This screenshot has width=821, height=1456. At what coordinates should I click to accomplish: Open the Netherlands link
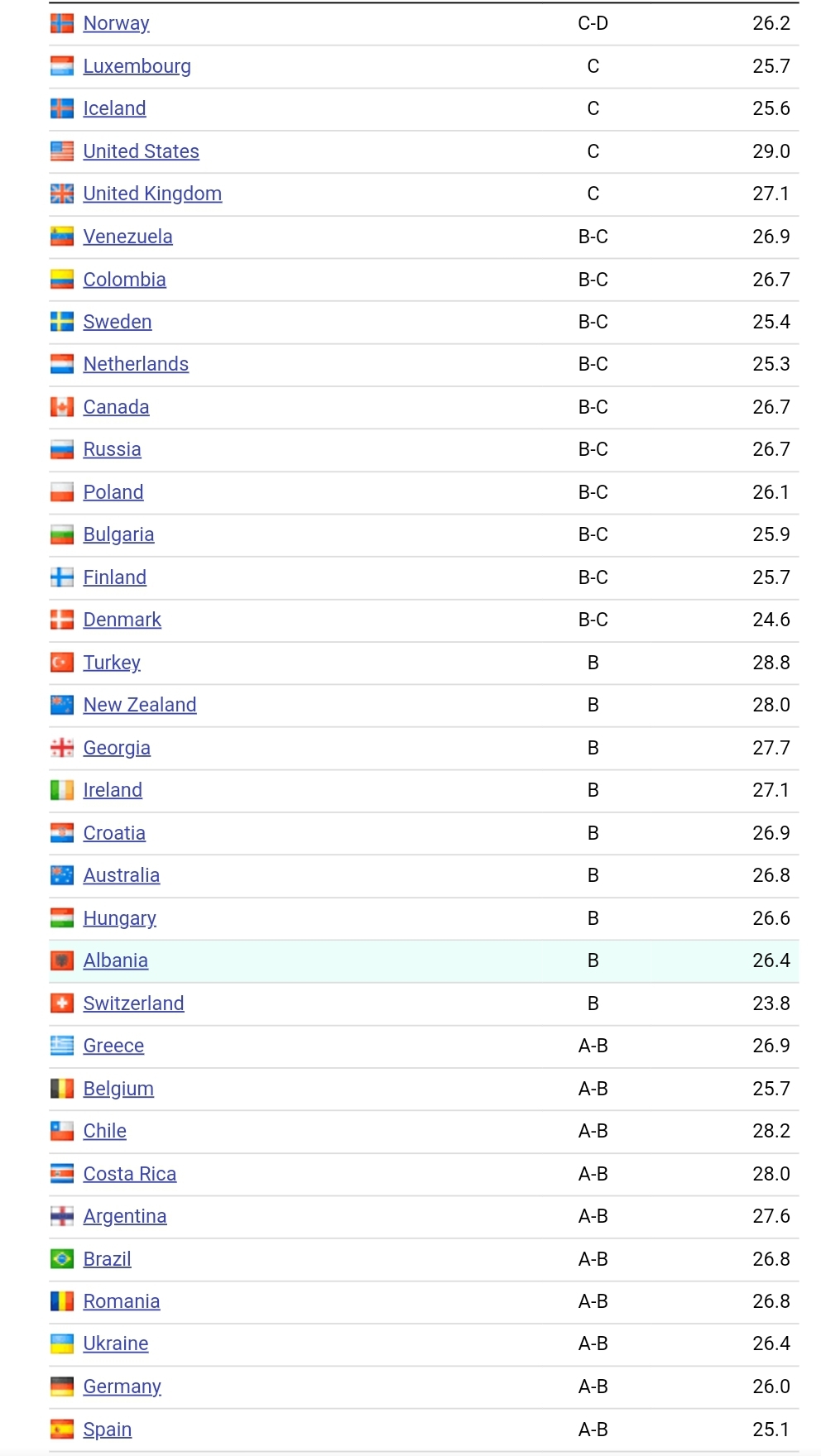(136, 364)
